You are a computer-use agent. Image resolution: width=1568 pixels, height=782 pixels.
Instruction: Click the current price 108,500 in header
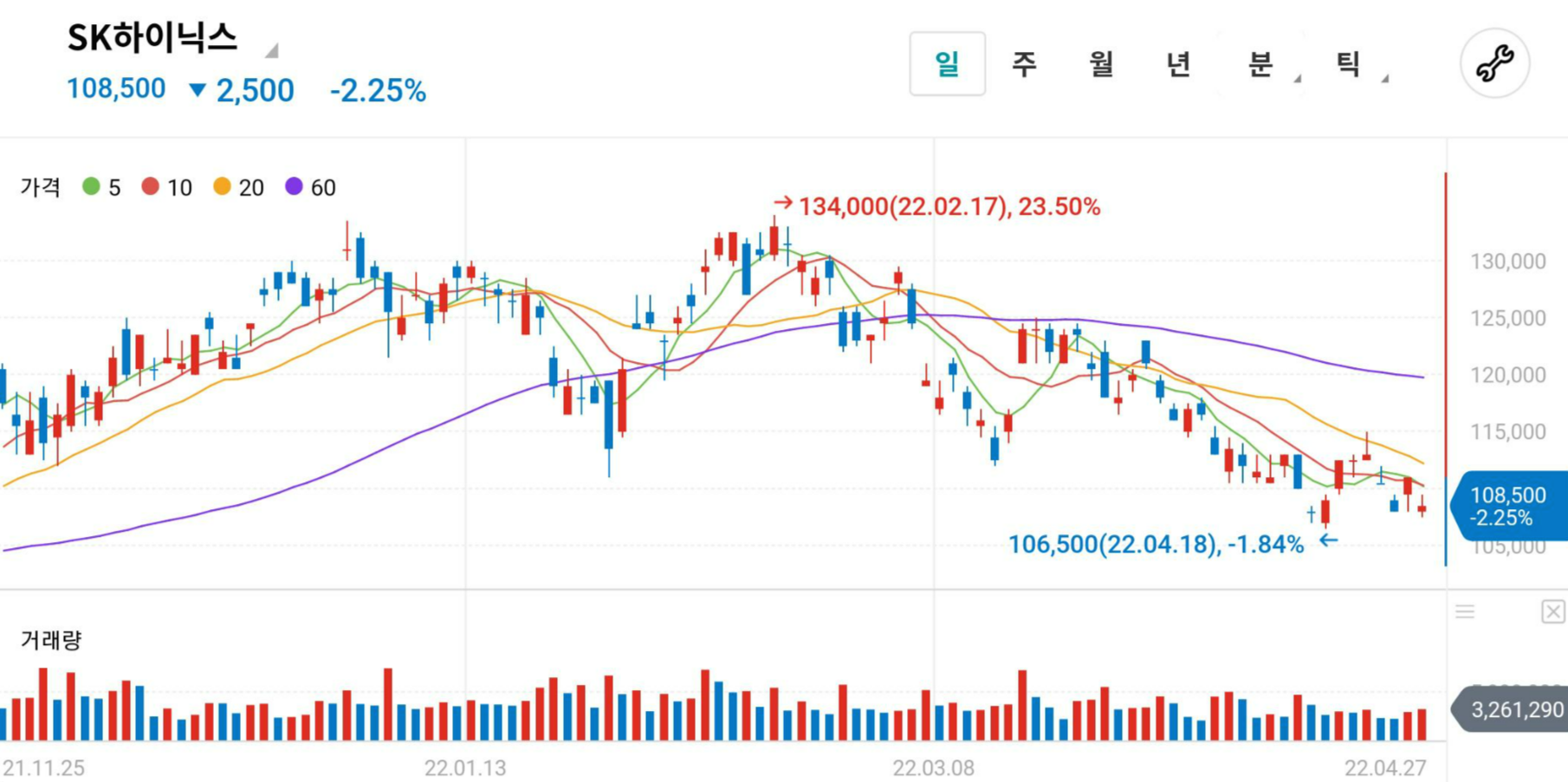[x=116, y=88]
